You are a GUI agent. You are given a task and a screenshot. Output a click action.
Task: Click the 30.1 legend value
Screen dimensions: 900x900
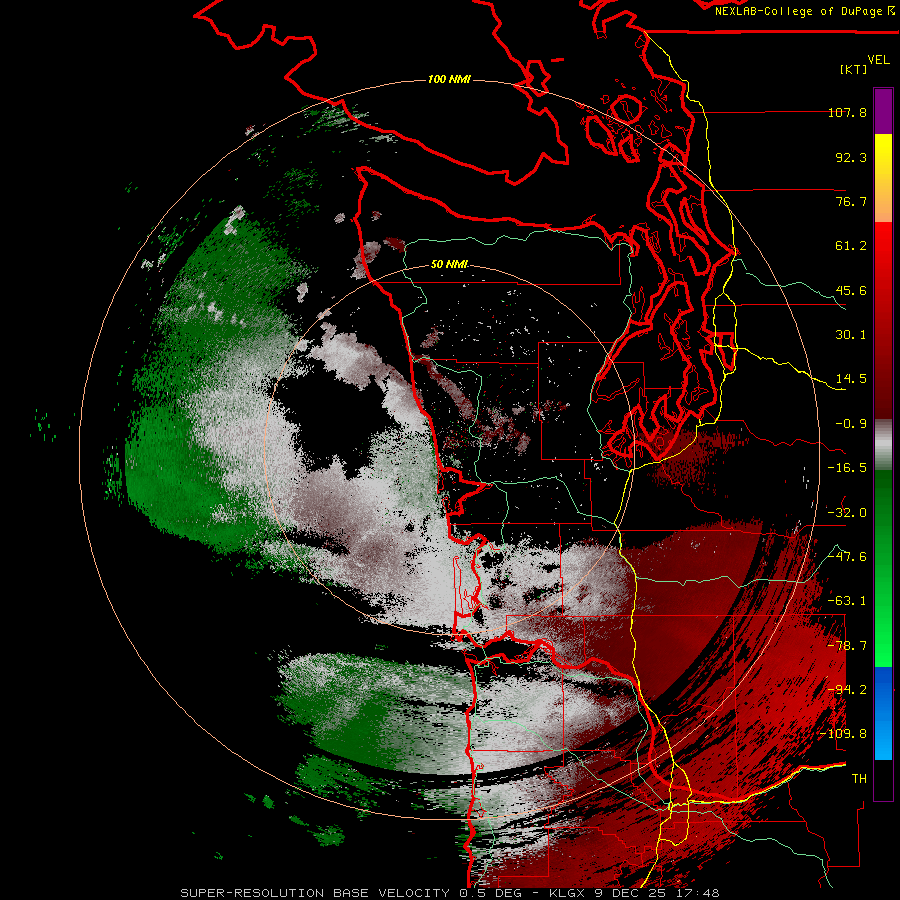[x=851, y=335]
